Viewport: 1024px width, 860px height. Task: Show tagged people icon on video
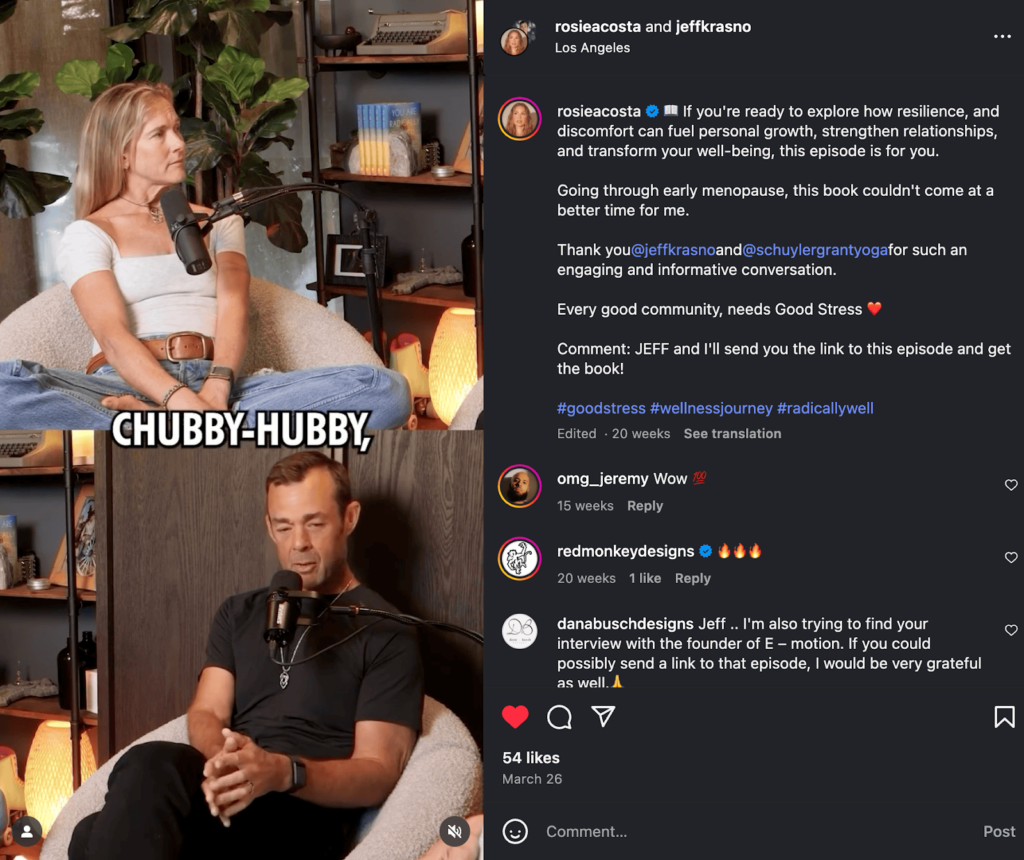(27, 831)
